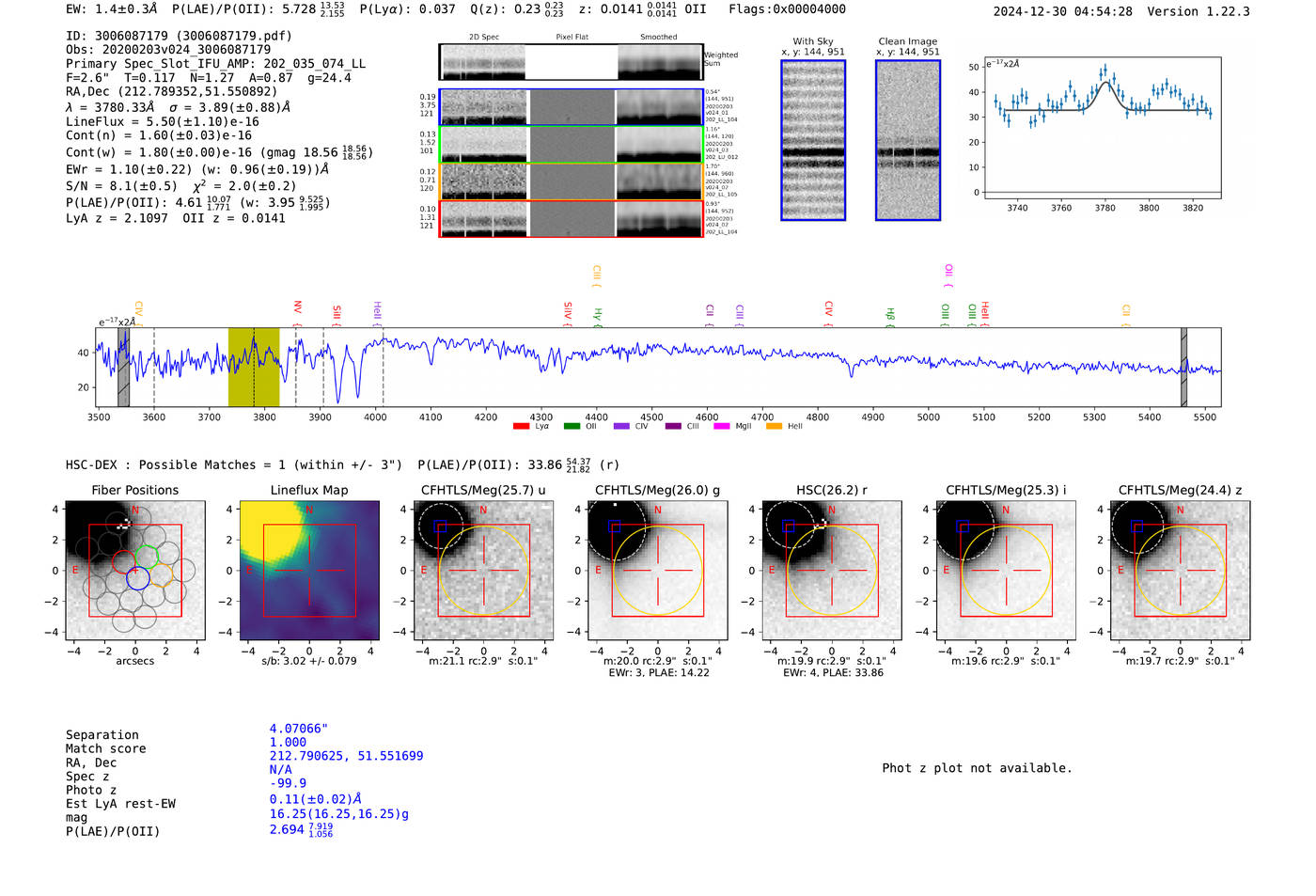Image resolution: width=1316 pixels, height=896 pixels.
Task: Click the match score value 1.000
Action: click(x=288, y=742)
